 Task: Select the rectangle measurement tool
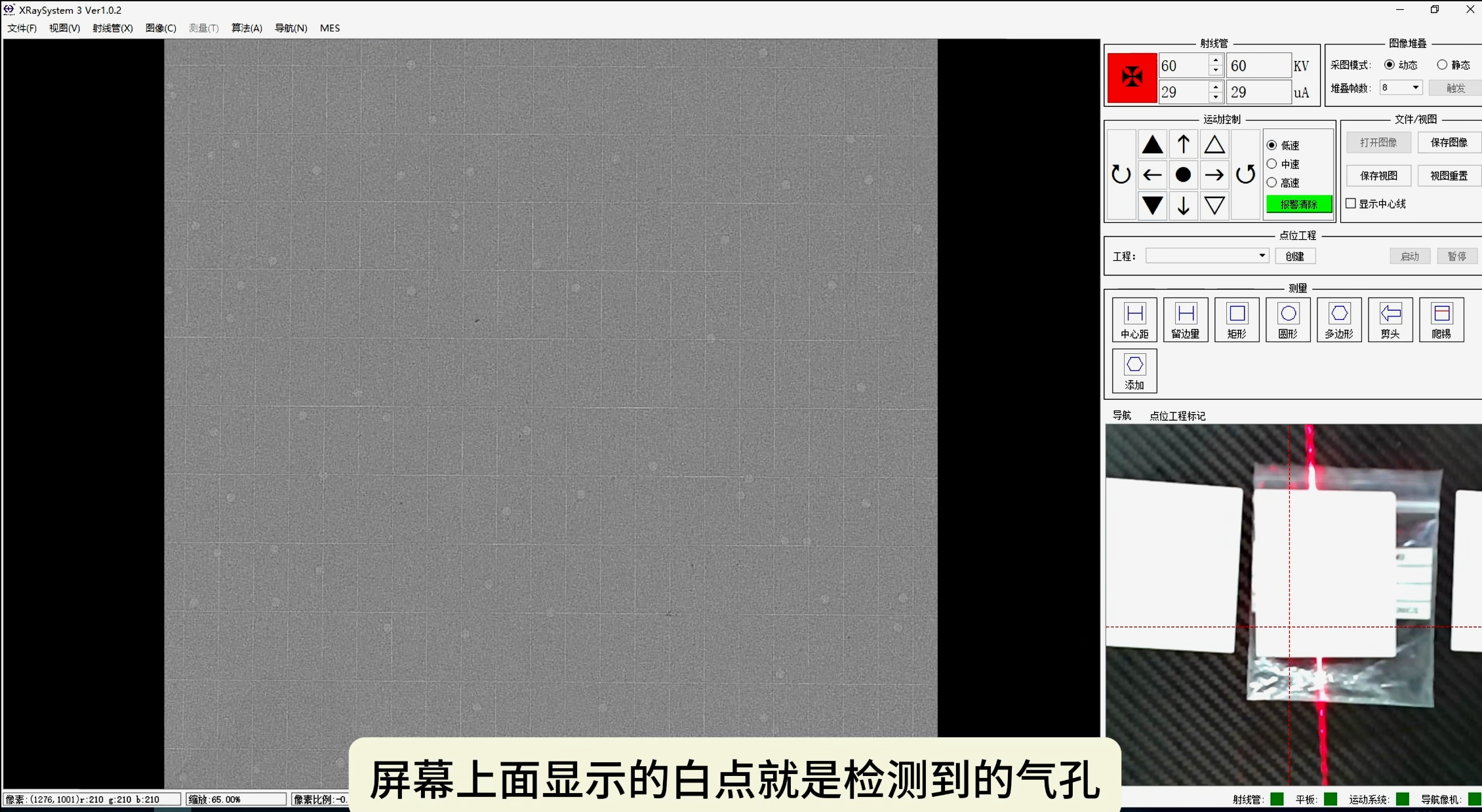(x=1237, y=320)
